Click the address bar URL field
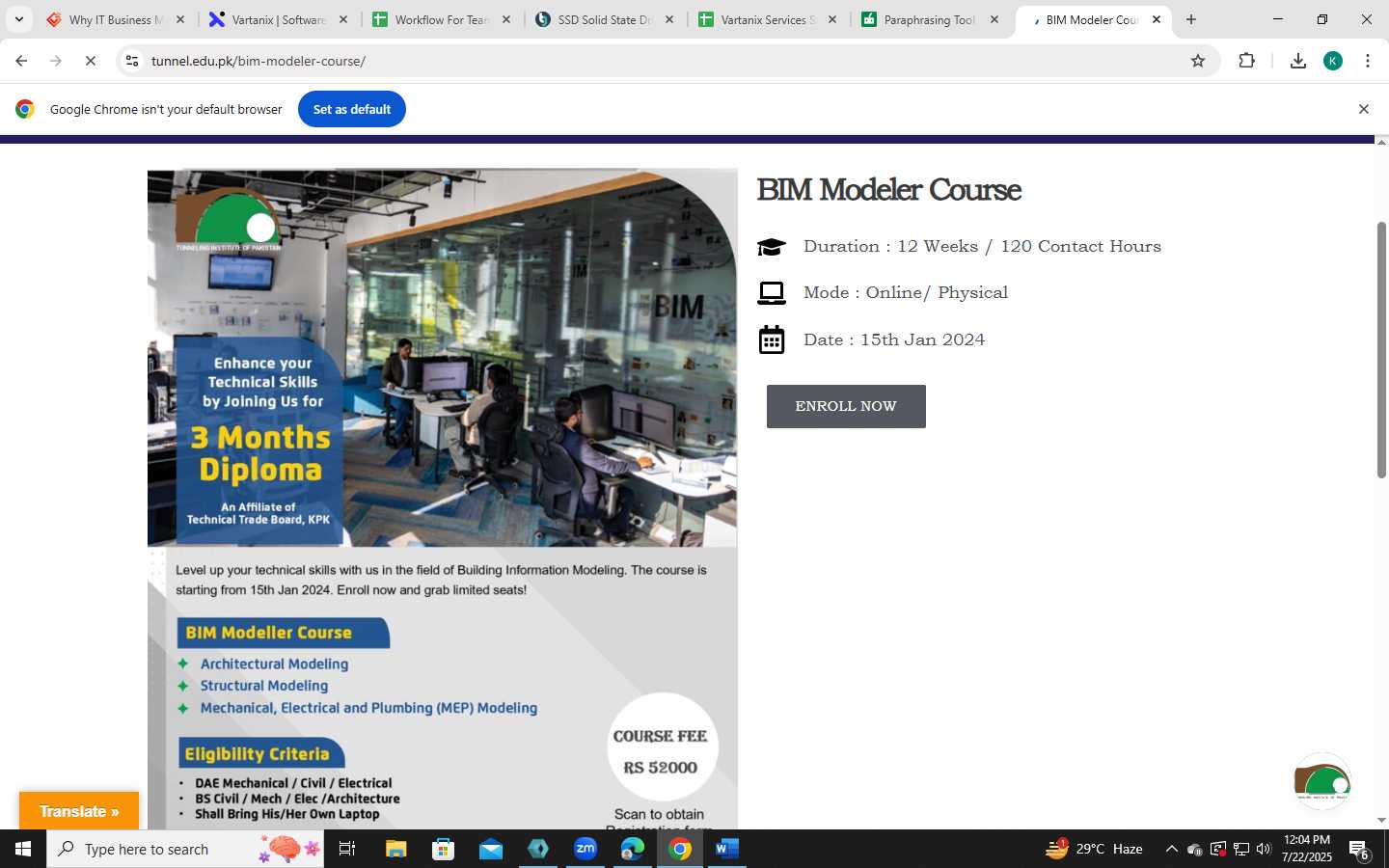This screenshot has width=1389, height=868. point(666,61)
